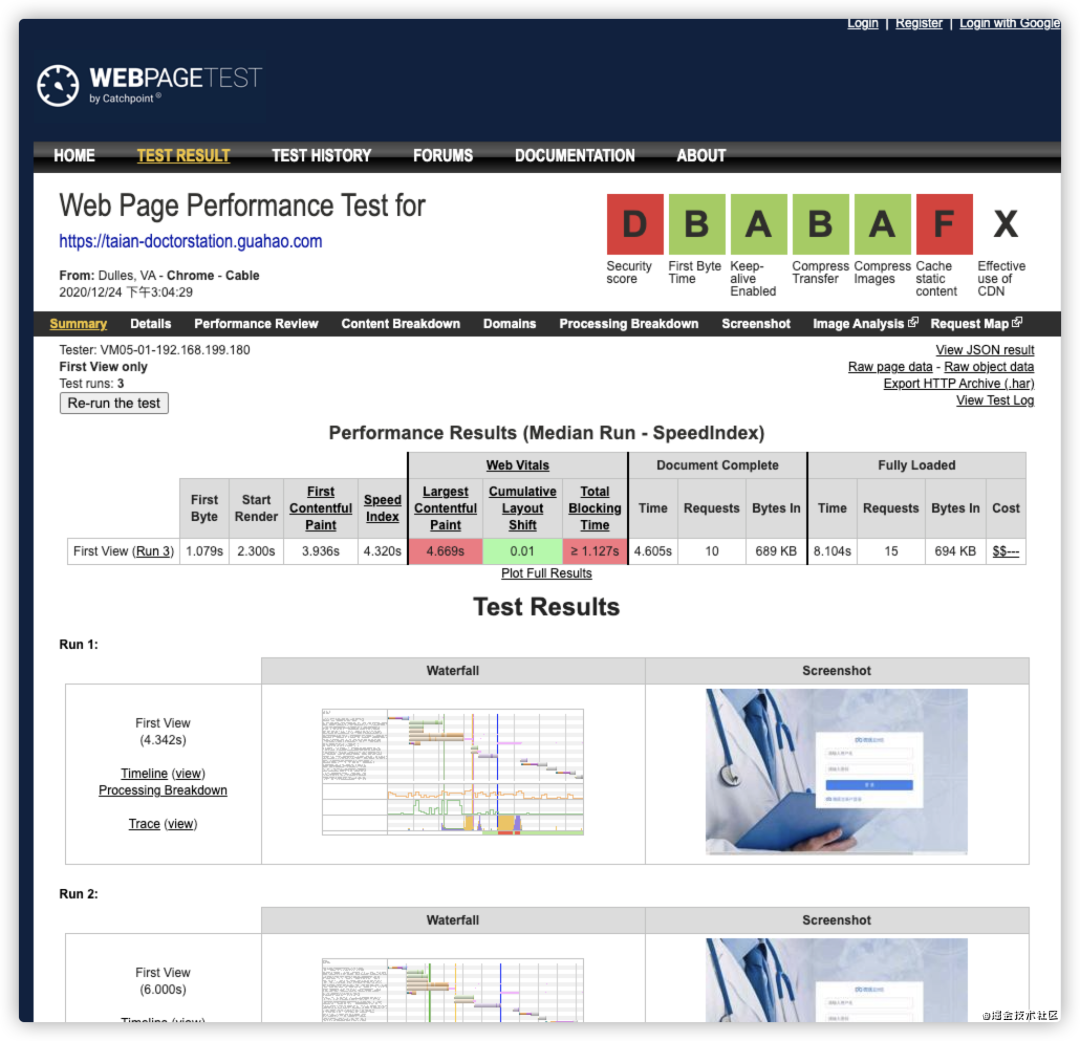The width and height of the screenshot is (1080, 1041).
Task: Click the ≥ 1.127s Total Blocking Time cell
Action: pyautogui.click(x=595, y=551)
